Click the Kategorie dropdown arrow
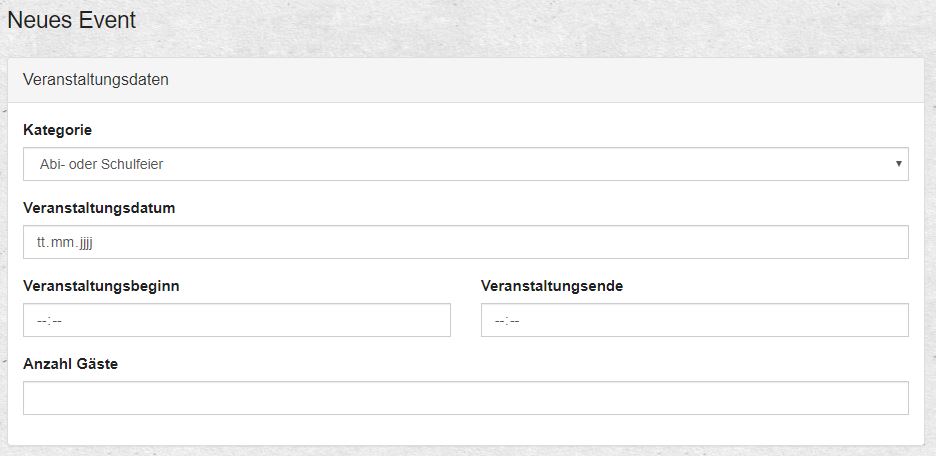This screenshot has width=936, height=456. (899, 164)
